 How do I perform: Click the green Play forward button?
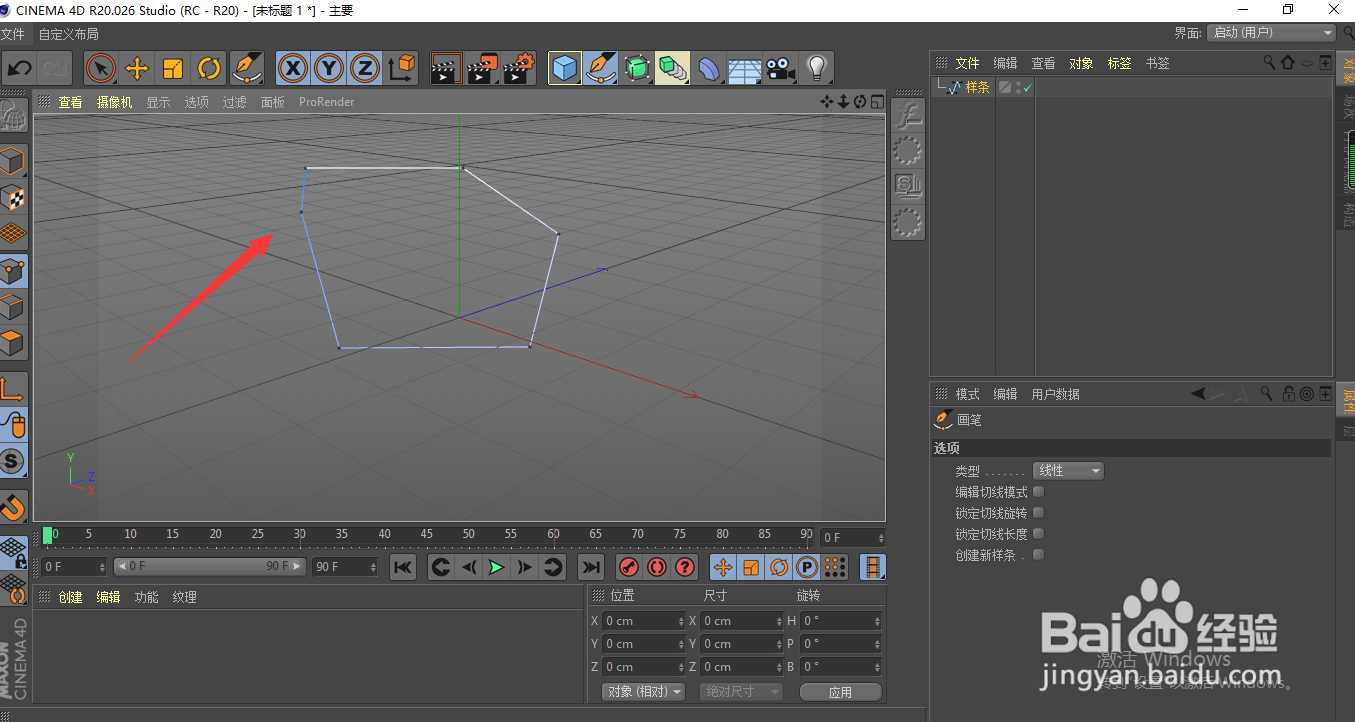[496, 568]
